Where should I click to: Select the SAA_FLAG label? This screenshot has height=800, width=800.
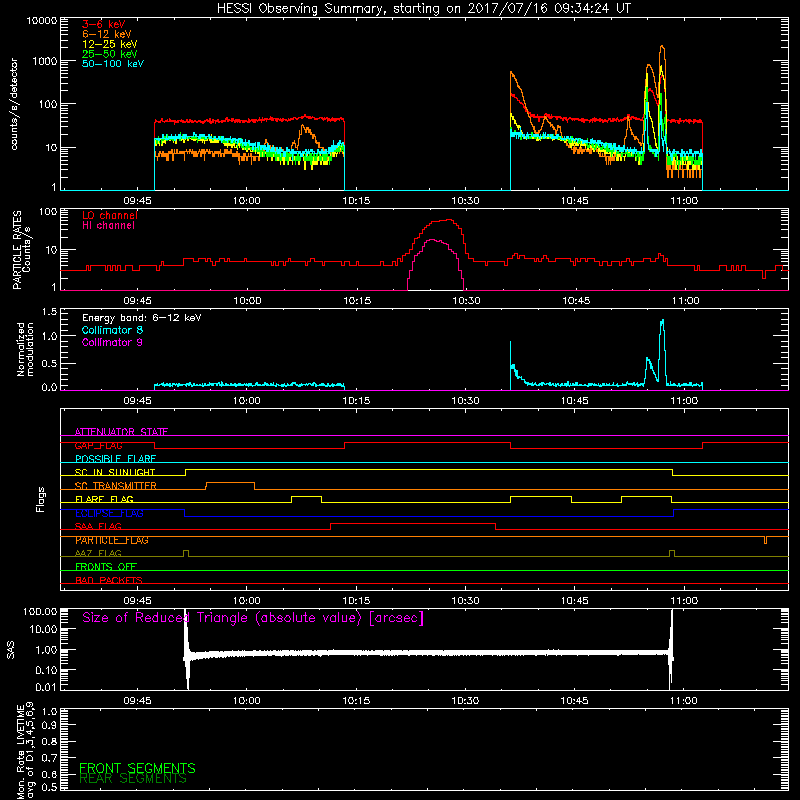pos(98,527)
